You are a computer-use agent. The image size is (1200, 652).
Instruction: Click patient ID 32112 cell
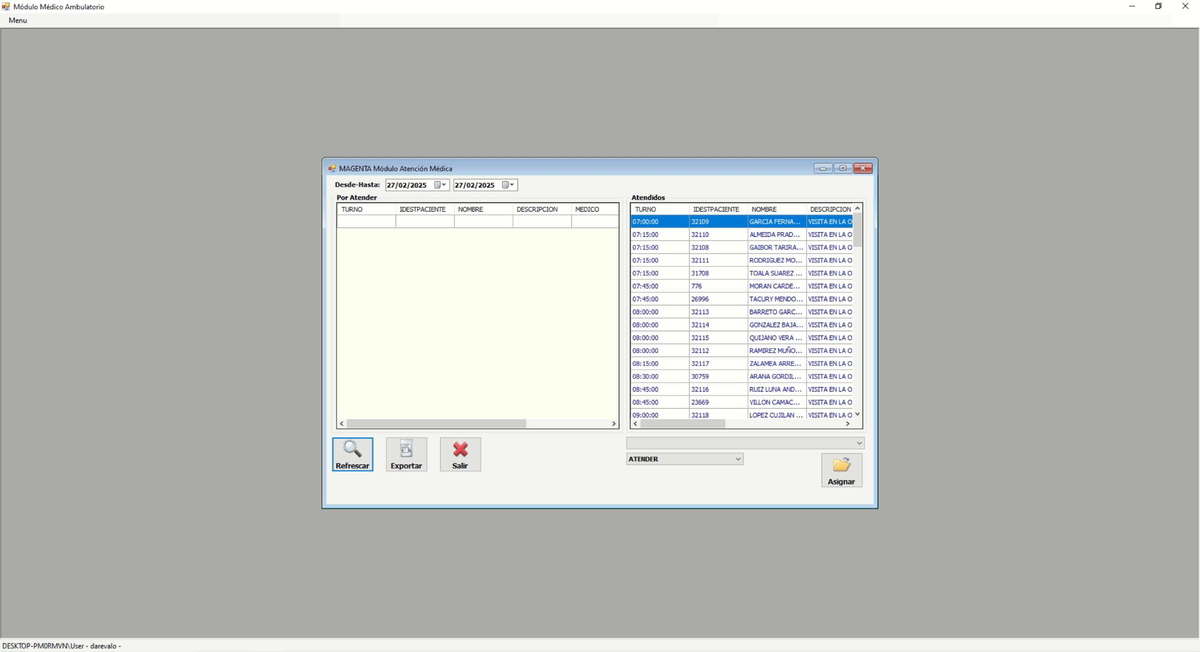[718, 351]
